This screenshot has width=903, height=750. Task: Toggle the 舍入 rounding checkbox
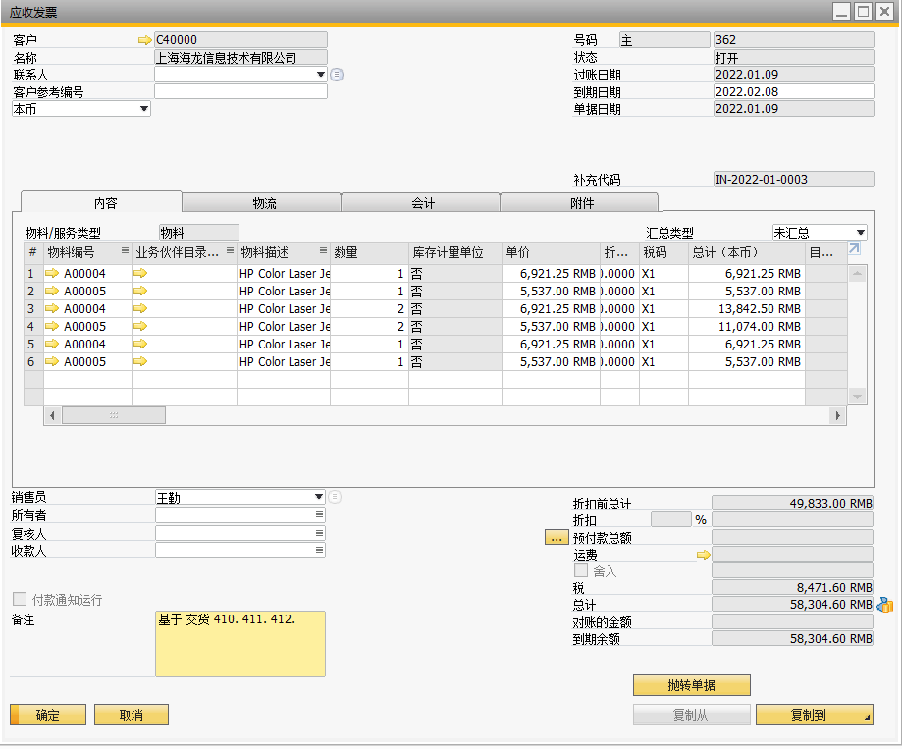[x=581, y=571]
